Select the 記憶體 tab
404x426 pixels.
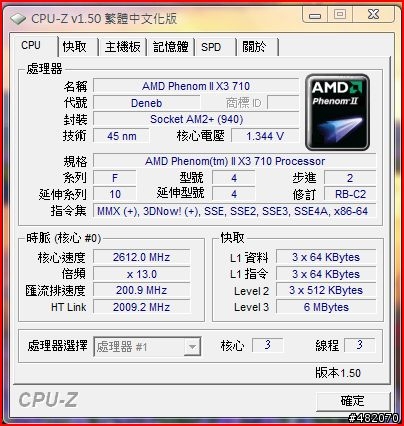(171, 47)
